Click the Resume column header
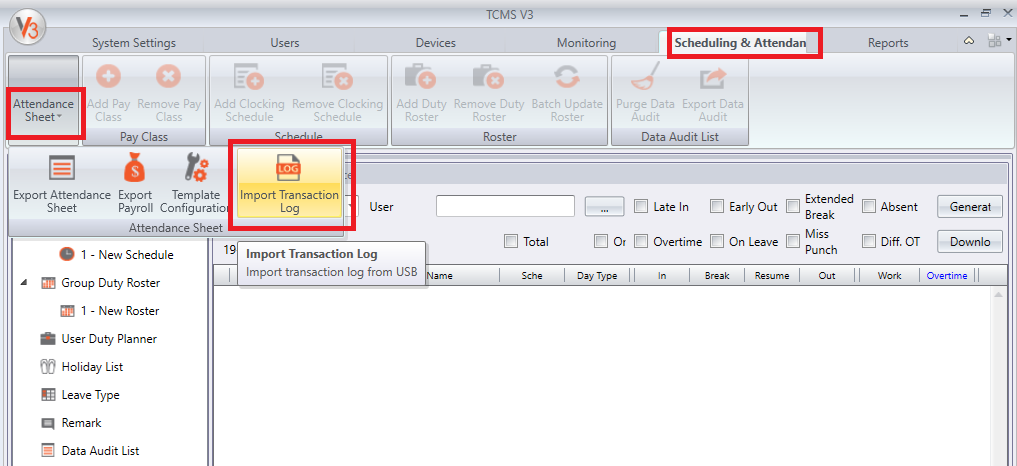The width and height of the screenshot is (1017, 466). click(x=772, y=276)
